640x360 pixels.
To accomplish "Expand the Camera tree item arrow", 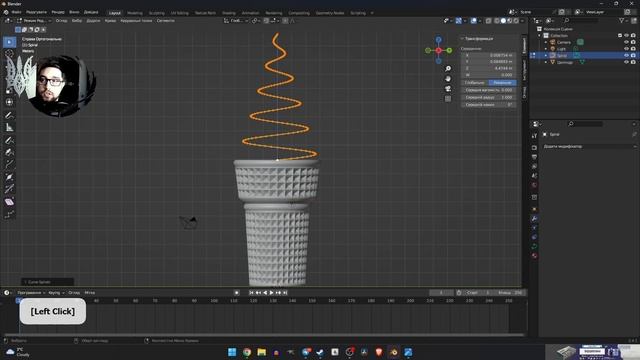I will [546, 42].
